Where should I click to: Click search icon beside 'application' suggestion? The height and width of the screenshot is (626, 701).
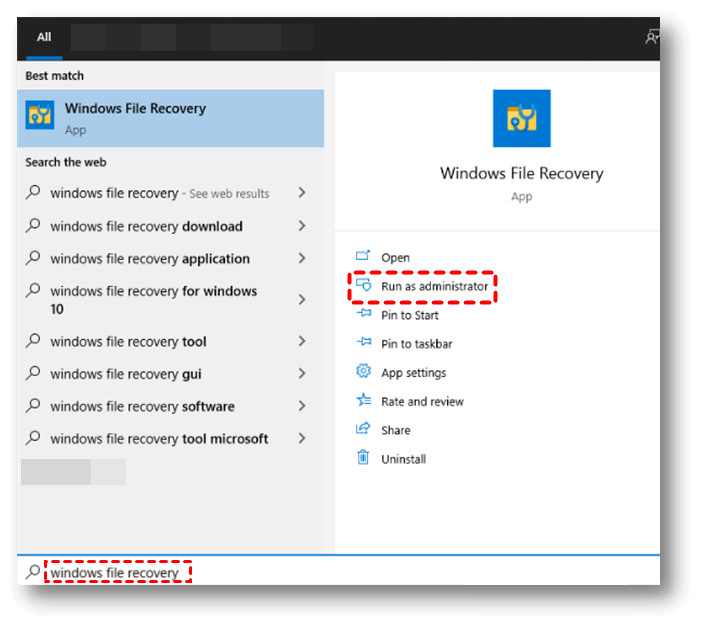tap(33, 258)
